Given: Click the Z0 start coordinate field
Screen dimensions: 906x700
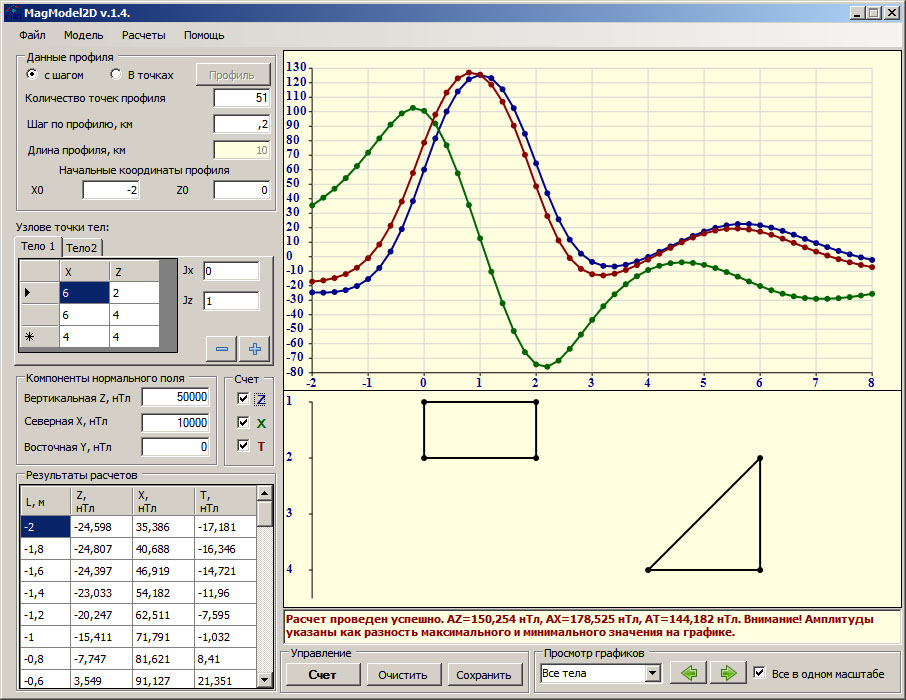Looking at the screenshot, I should point(242,190).
